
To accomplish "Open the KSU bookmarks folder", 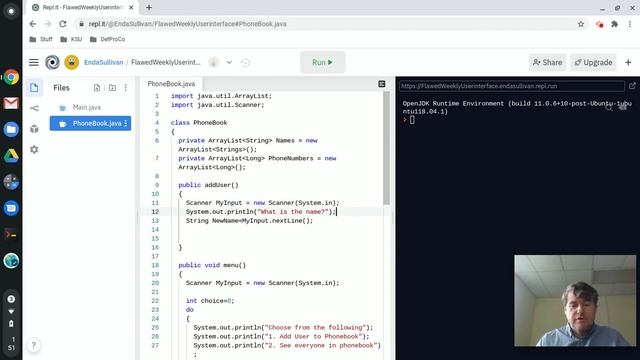I will pos(71,39).
